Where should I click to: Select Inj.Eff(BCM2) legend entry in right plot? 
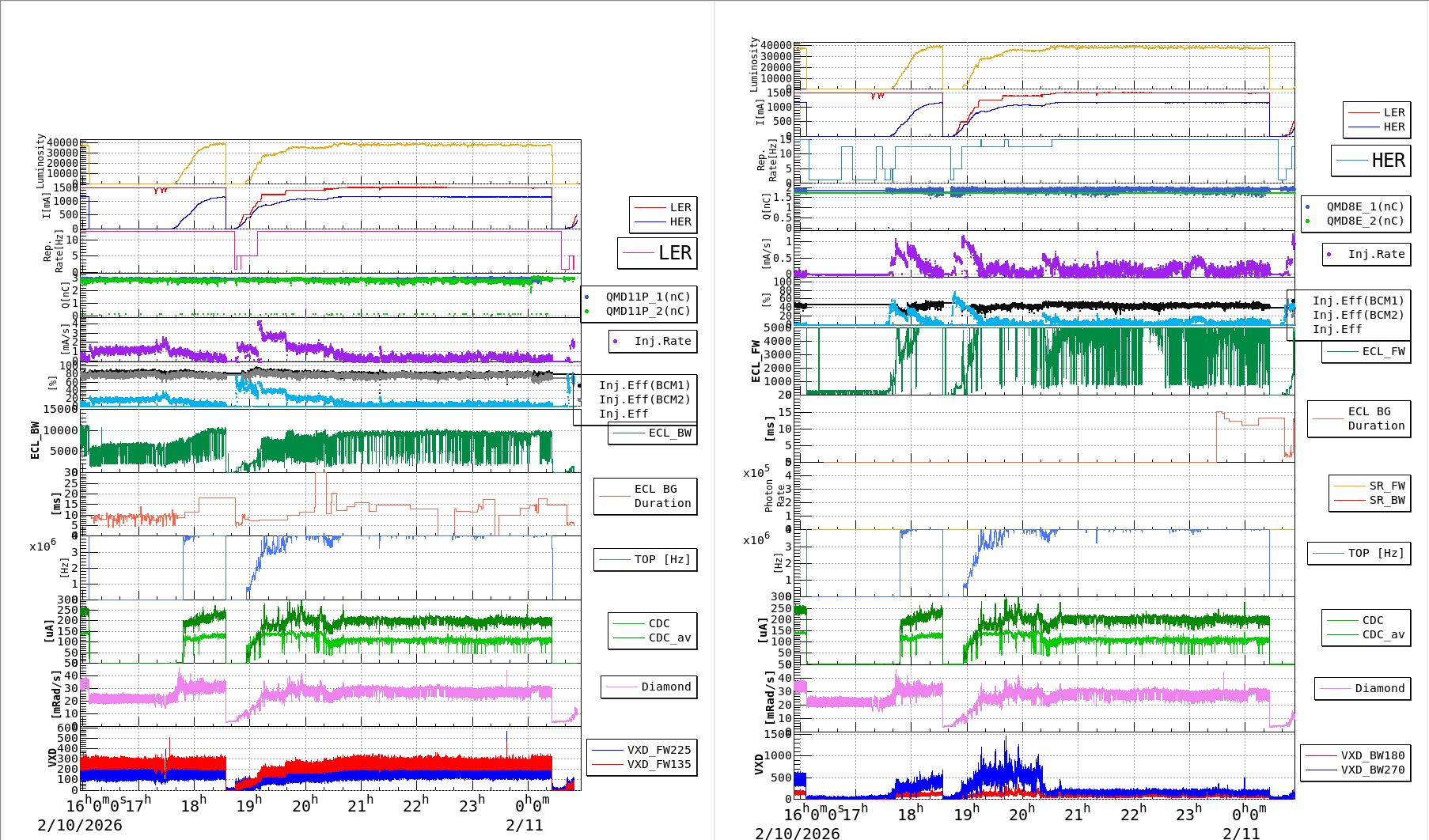(1358, 315)
